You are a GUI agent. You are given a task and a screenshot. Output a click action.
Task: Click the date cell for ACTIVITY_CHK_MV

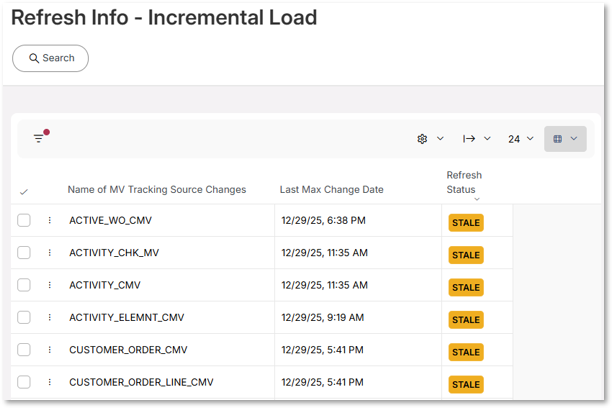[x=324, y=253]
